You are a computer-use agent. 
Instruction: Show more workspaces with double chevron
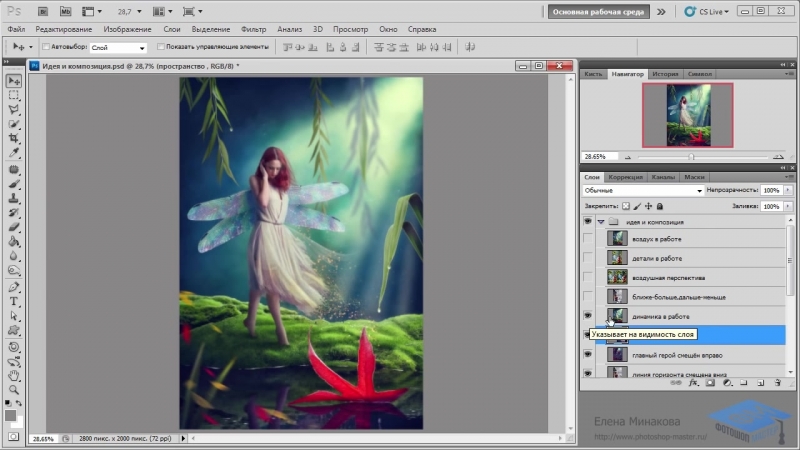661,12
